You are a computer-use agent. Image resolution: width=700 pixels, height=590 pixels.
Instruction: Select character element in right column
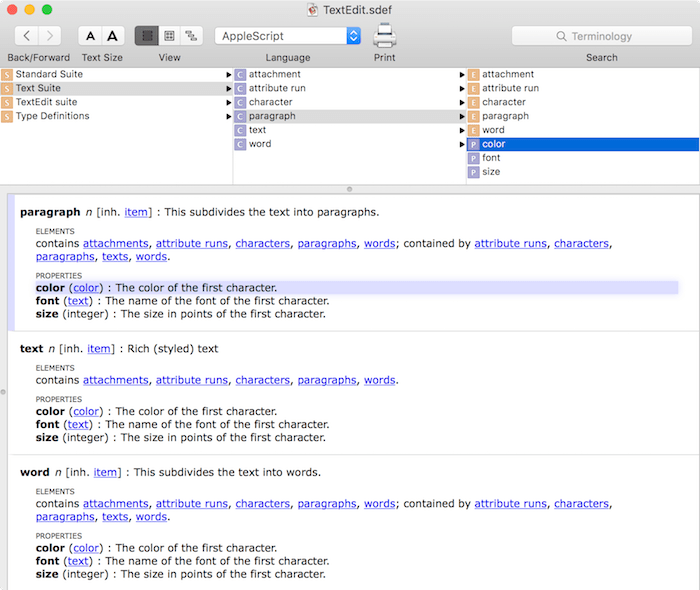pos(583,102)
